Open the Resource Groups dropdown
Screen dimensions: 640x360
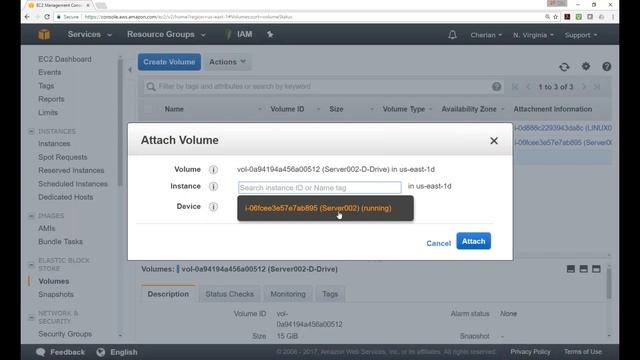tap(166, 35)
